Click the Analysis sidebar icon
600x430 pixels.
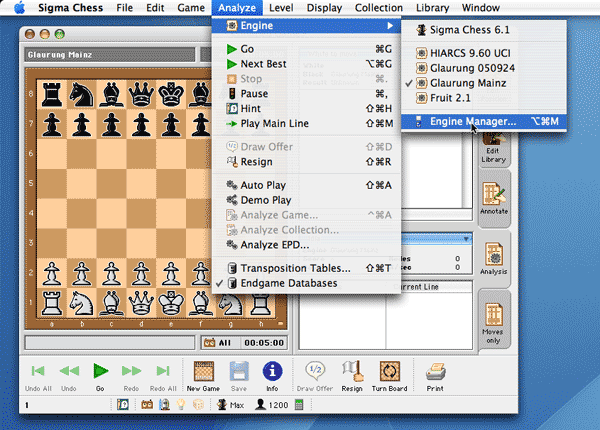click(x=494, y=259)
